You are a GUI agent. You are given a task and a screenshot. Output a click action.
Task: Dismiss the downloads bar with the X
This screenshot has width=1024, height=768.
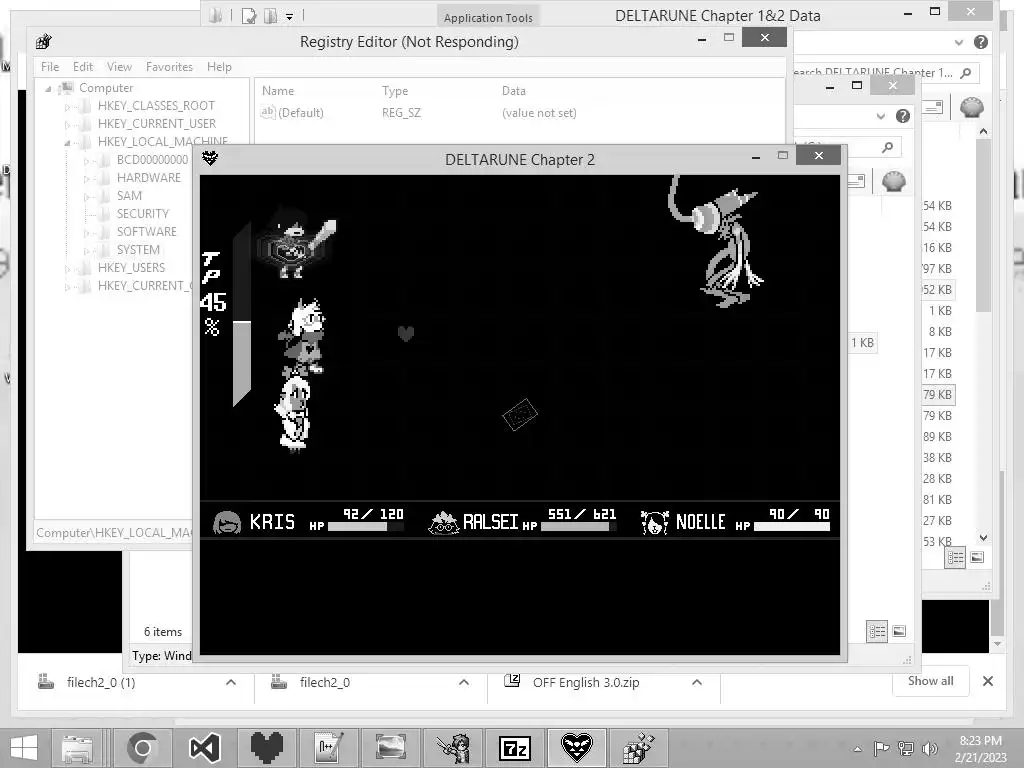(x=988, y=681)
